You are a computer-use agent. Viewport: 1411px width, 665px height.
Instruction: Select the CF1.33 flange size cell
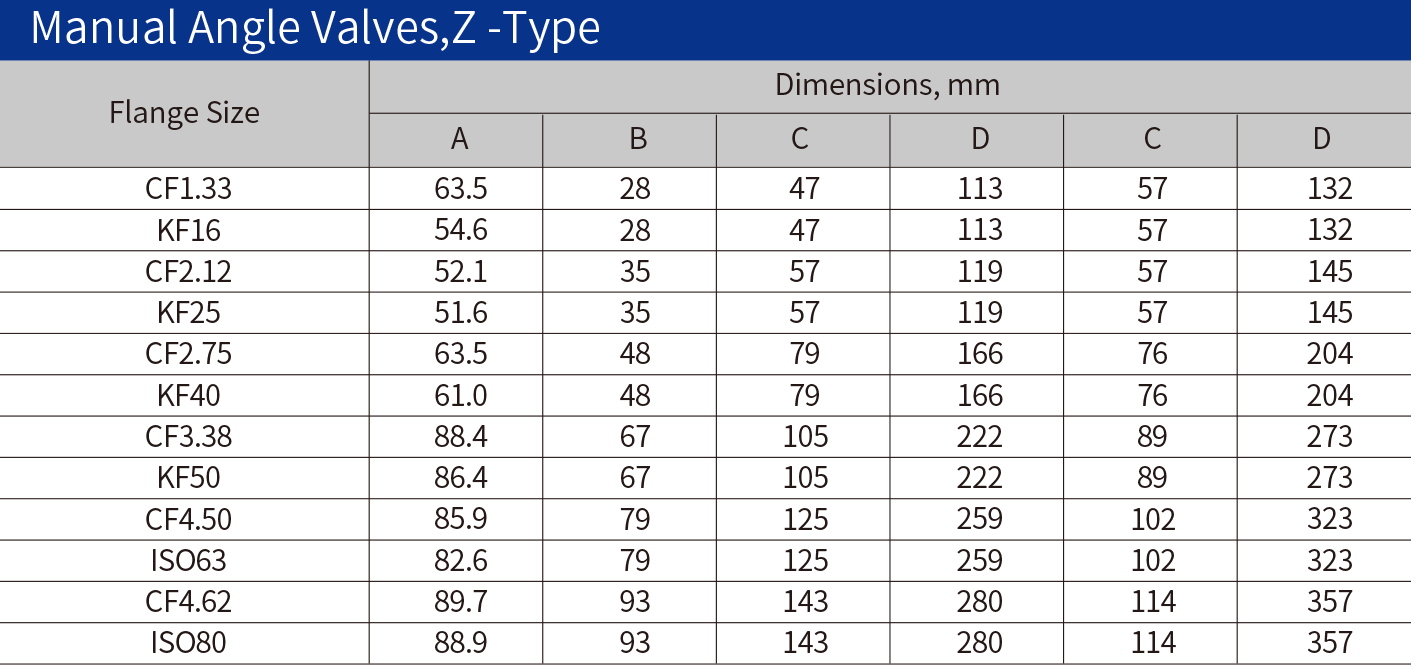[x=189, y=188]
